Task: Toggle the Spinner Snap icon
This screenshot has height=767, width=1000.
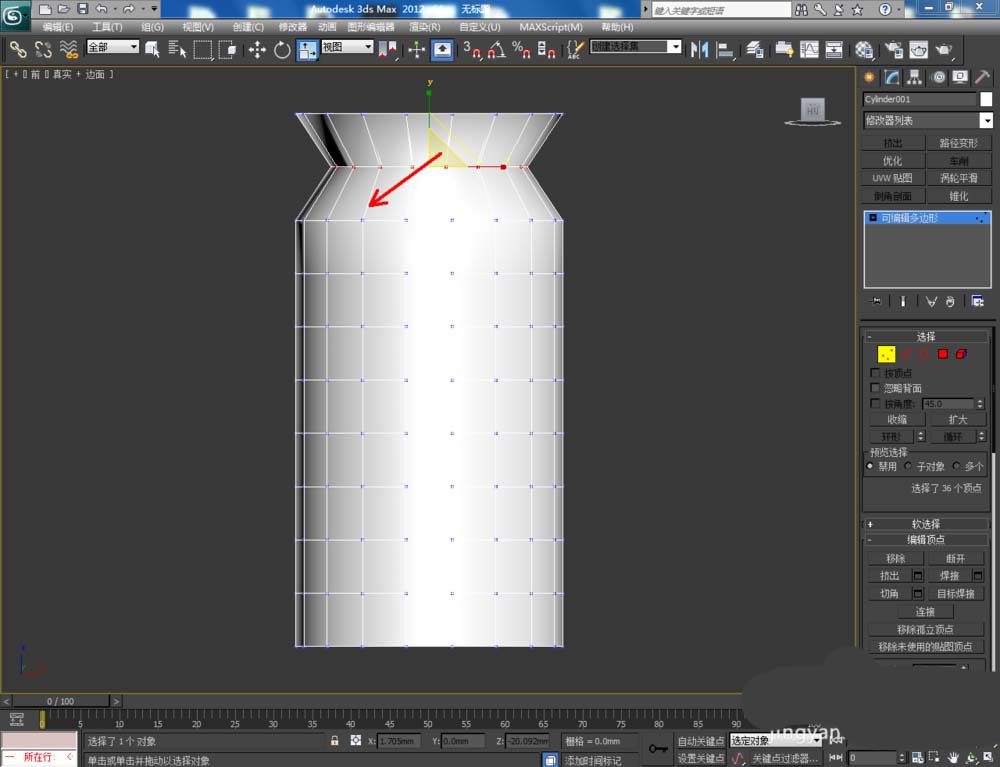Action: 546,50
